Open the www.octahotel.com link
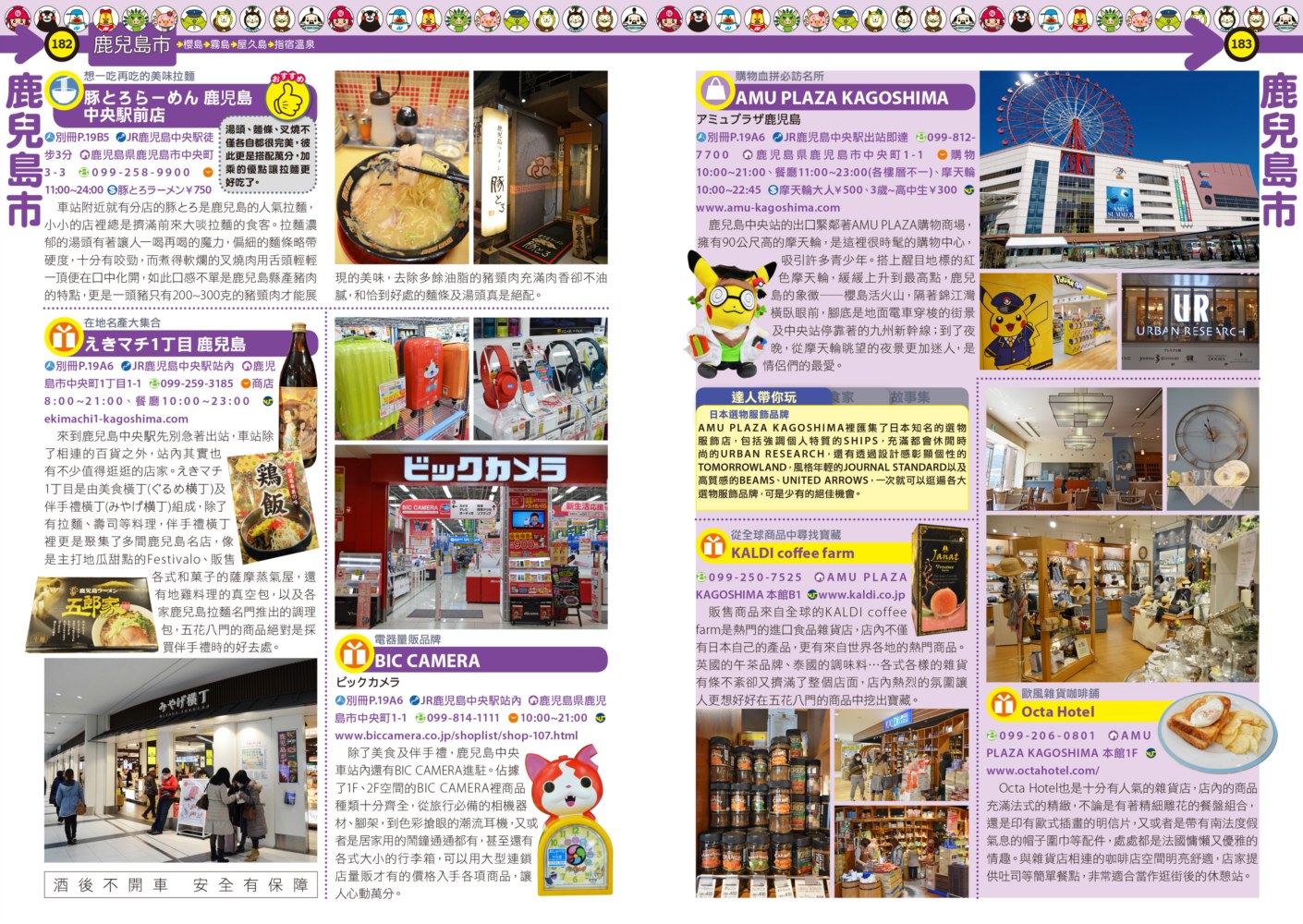This screenshot has height=924, width=1303. [x=1042, y=770]
